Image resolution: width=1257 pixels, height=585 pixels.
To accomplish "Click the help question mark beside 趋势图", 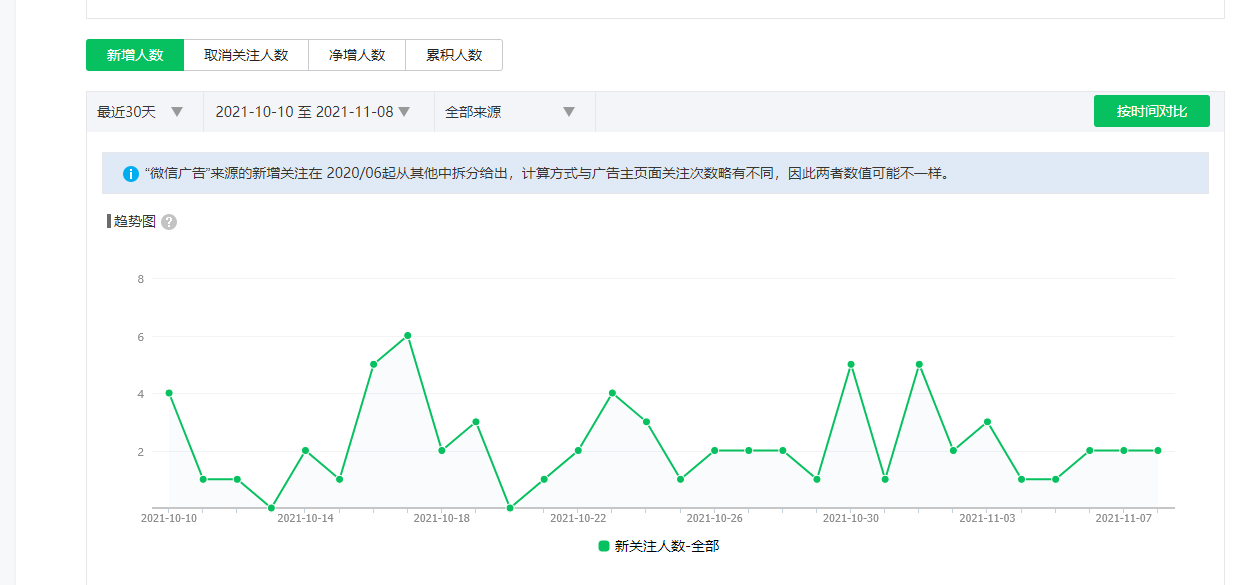I will coord(169,222).
